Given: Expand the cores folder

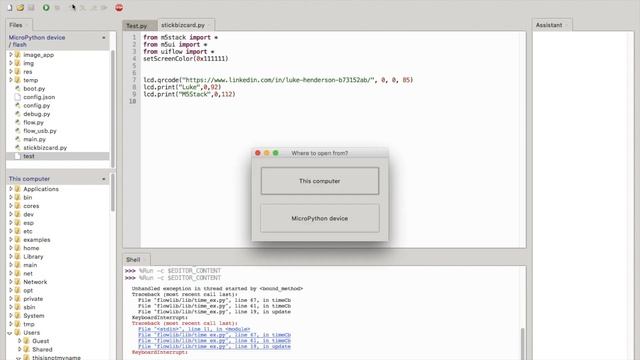Looking at the screenshot, I should click(x=11, y=206).
